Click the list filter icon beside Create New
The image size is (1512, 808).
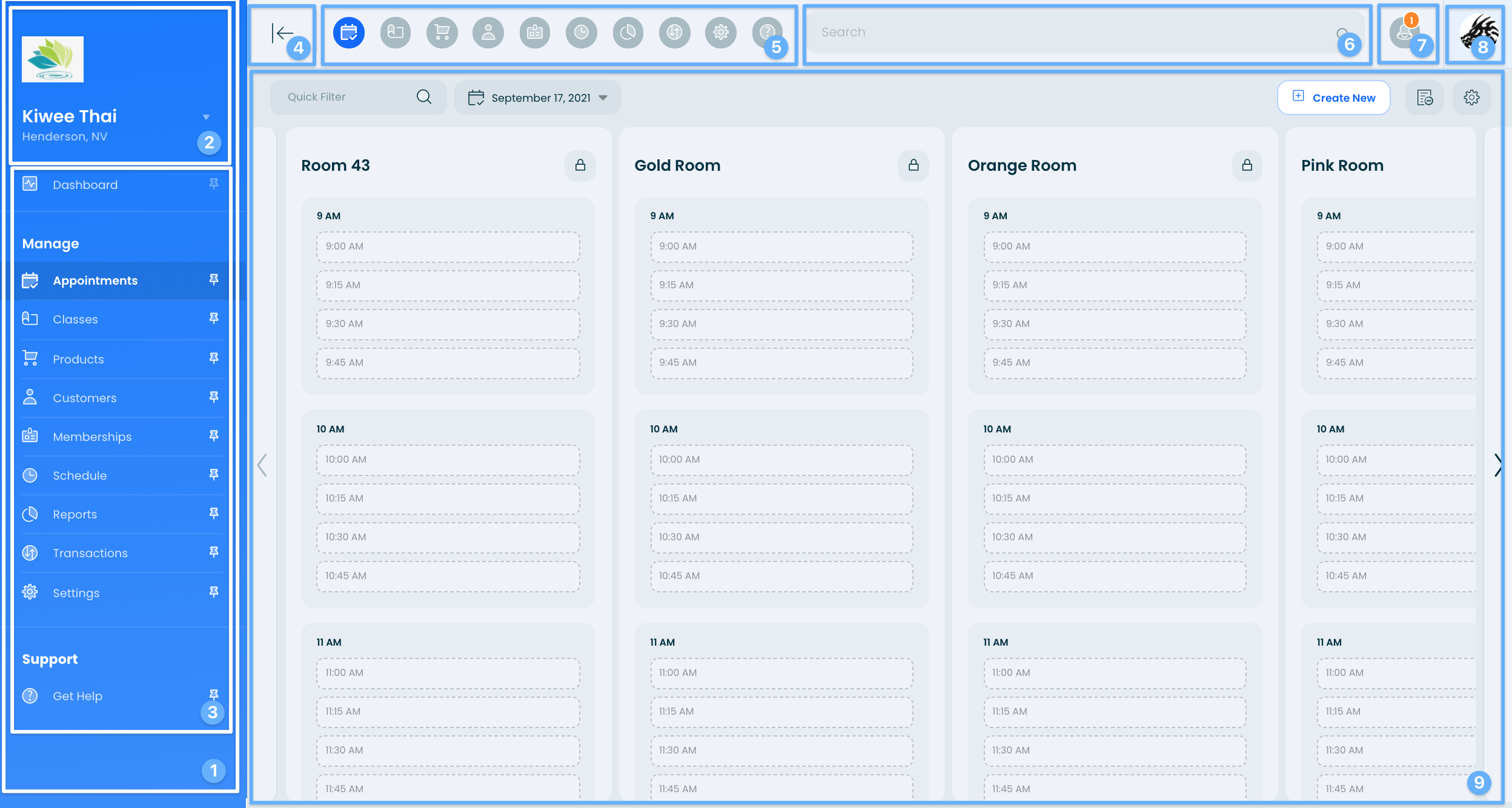point(1424,98)
